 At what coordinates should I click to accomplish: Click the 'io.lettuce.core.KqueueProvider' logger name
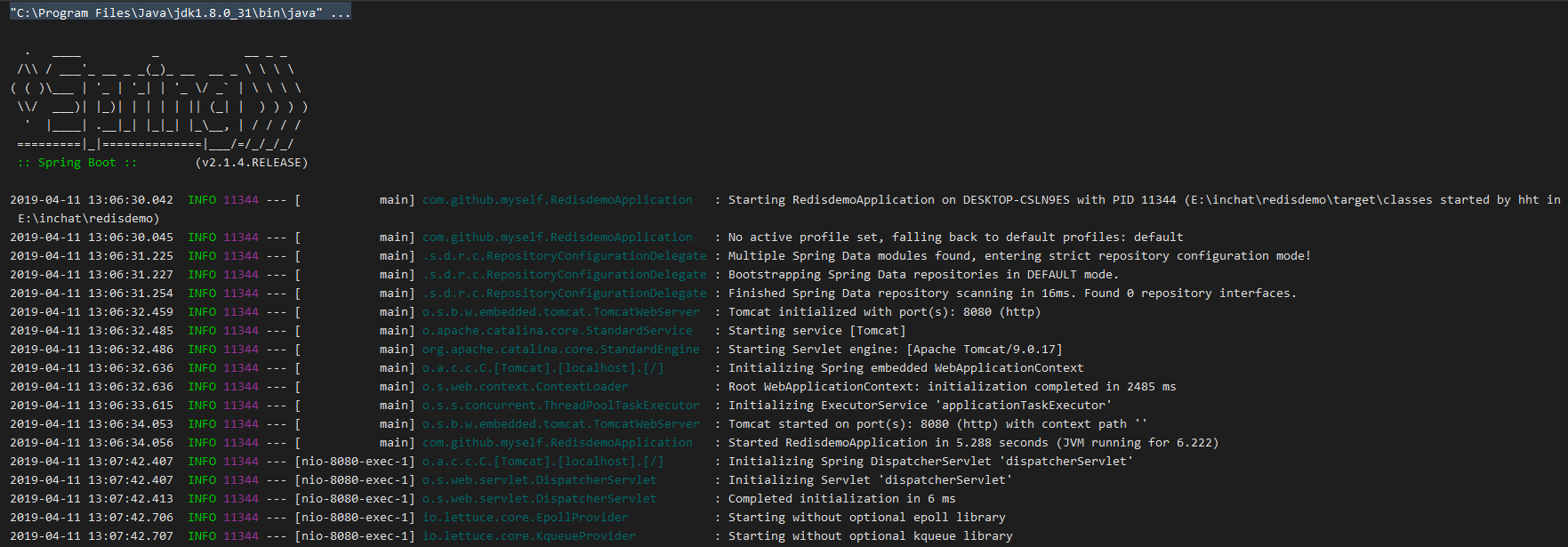tap(529, 536)
